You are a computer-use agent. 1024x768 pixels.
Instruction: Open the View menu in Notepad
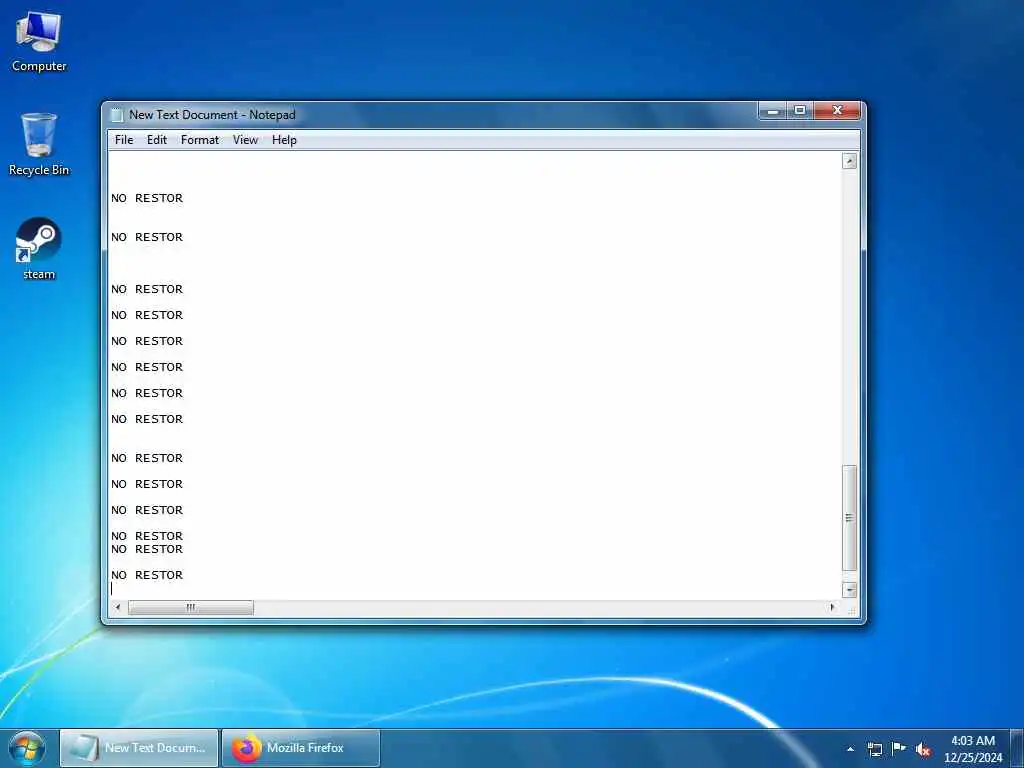(x=246, y=140)
